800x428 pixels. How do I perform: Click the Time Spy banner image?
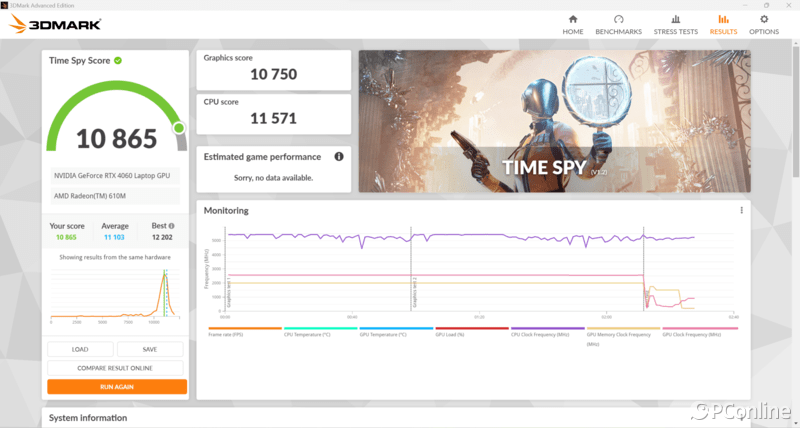555,121
